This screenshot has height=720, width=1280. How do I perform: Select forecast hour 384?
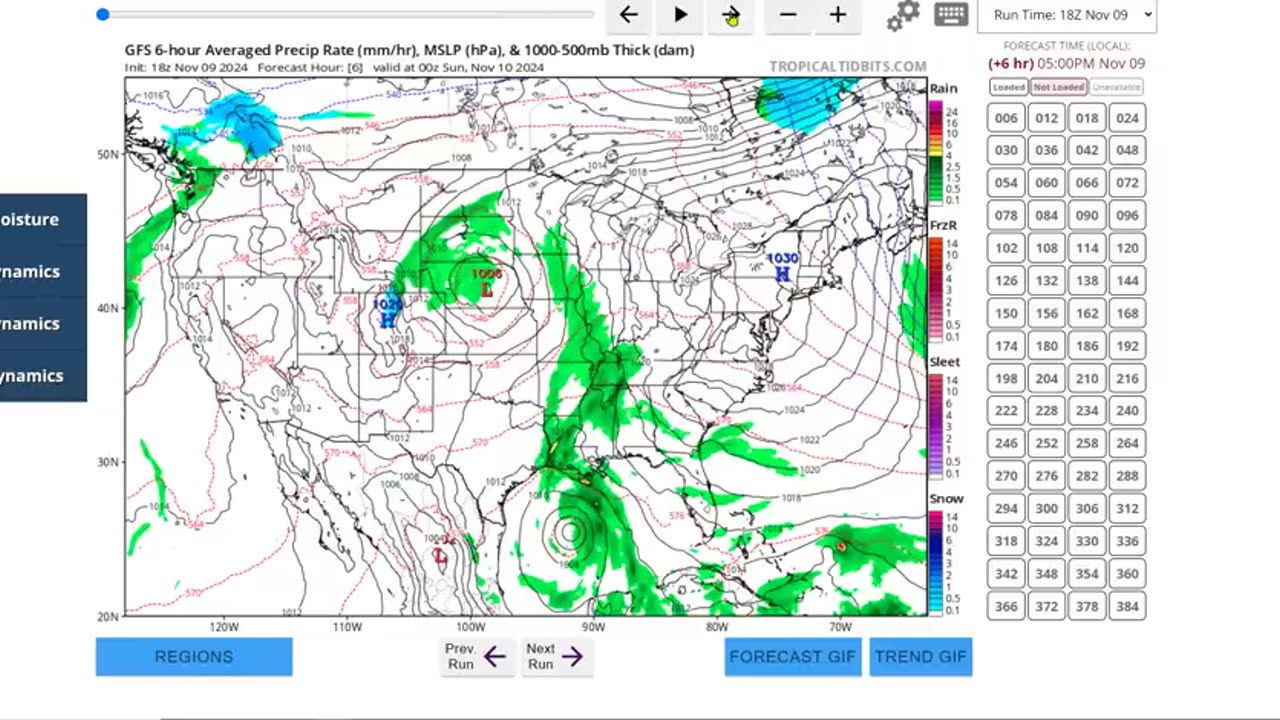click(x=1127, y=606)
